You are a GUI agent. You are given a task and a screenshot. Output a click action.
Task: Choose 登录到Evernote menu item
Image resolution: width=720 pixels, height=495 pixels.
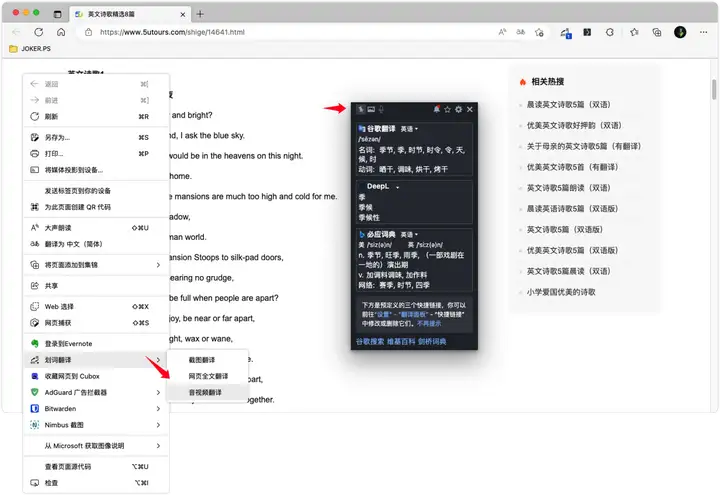tap(96, 343)
